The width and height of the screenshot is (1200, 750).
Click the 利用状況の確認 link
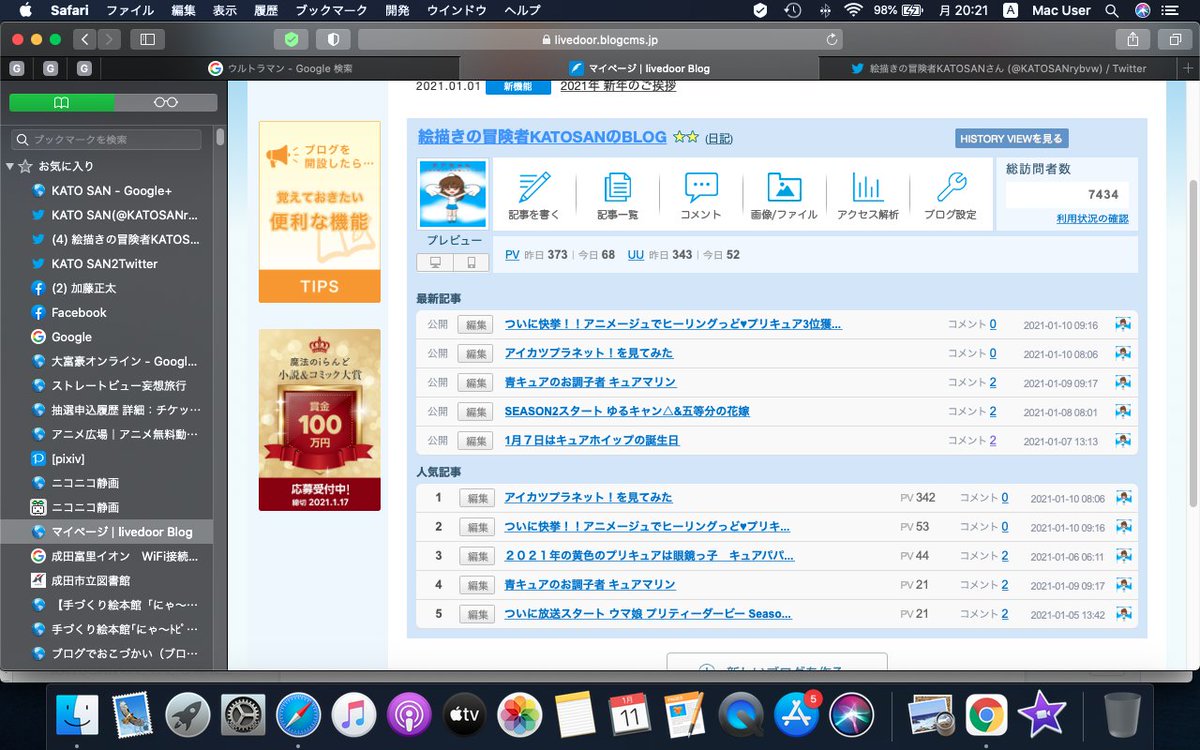(1092, 218)
